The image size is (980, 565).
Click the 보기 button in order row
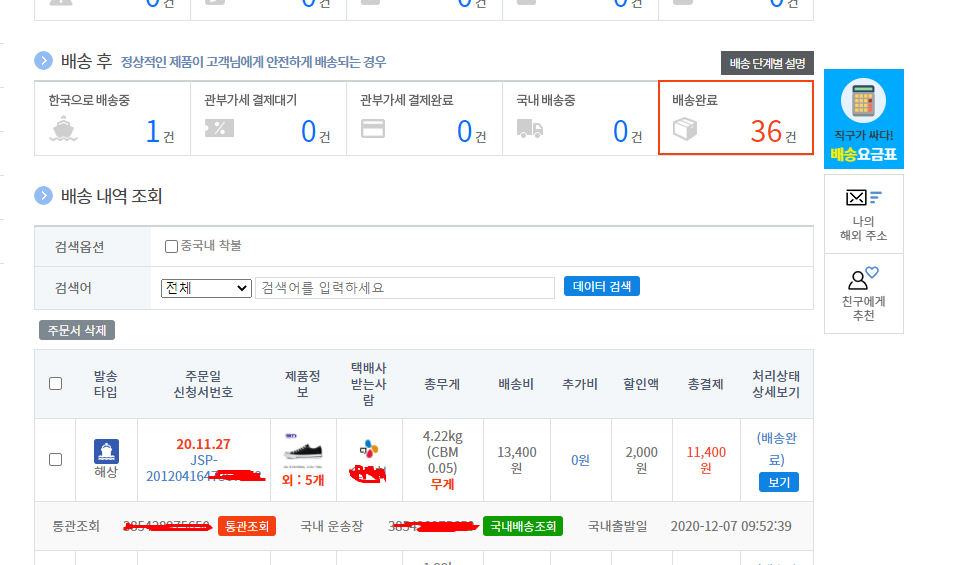click(779, 482)
